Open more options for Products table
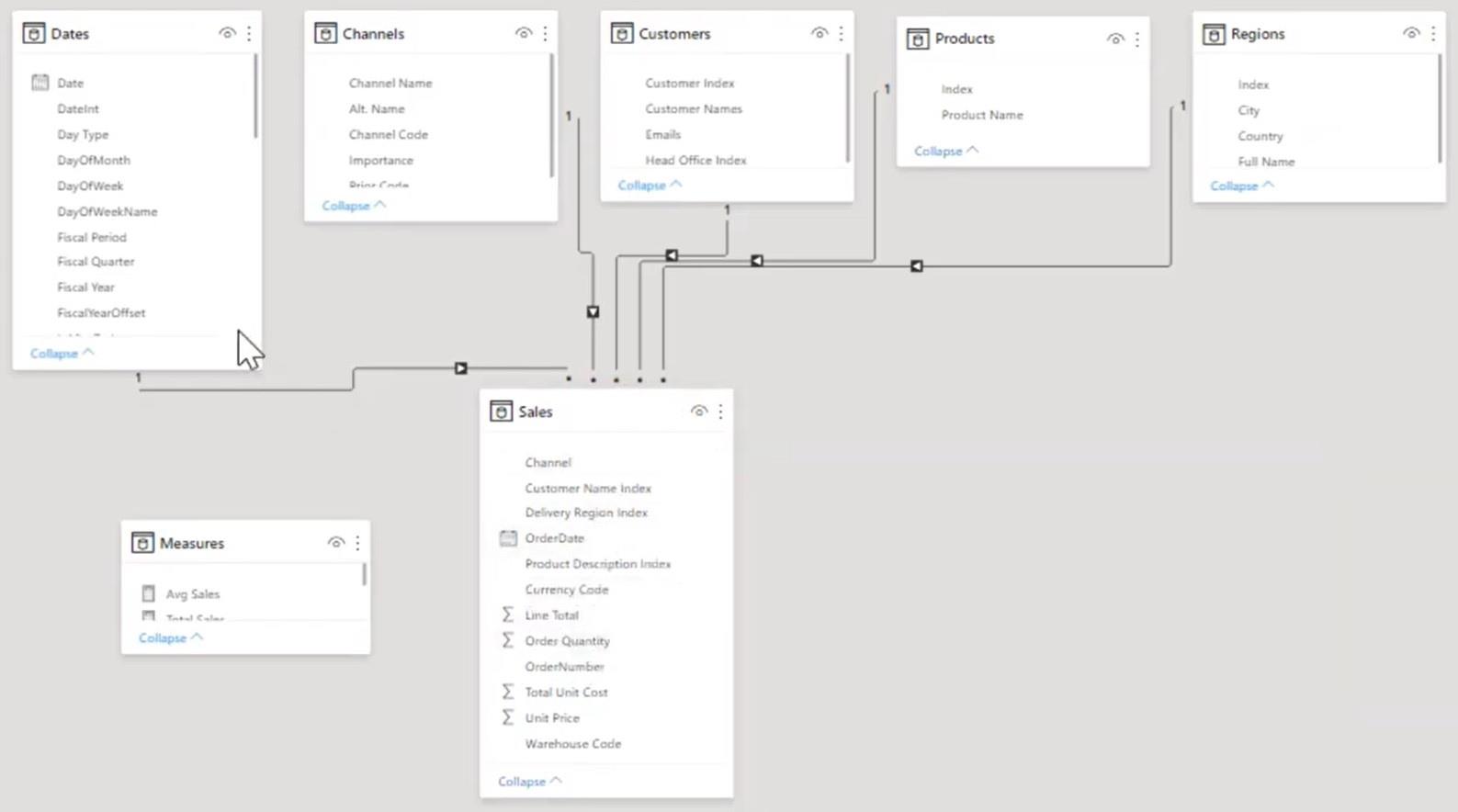 [1137, 39]
